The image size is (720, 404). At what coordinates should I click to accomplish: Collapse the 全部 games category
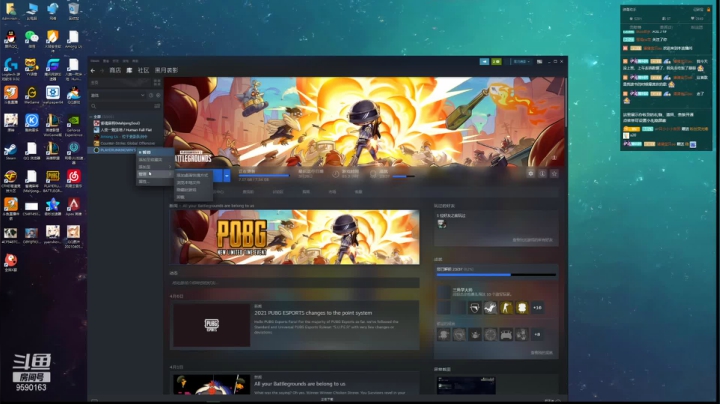(x=91, y=117)
